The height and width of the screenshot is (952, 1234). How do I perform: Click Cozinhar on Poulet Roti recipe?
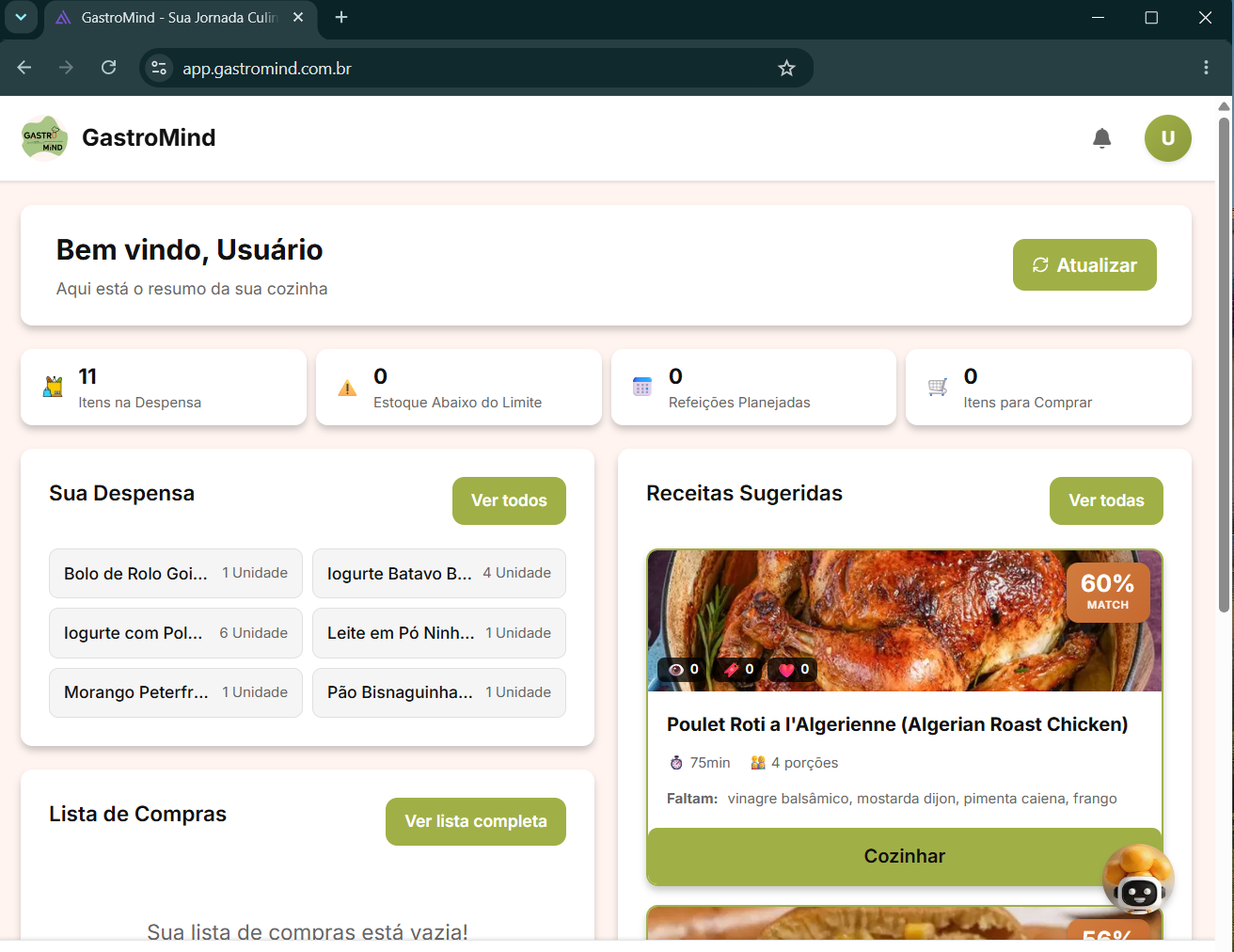point(905,856)
